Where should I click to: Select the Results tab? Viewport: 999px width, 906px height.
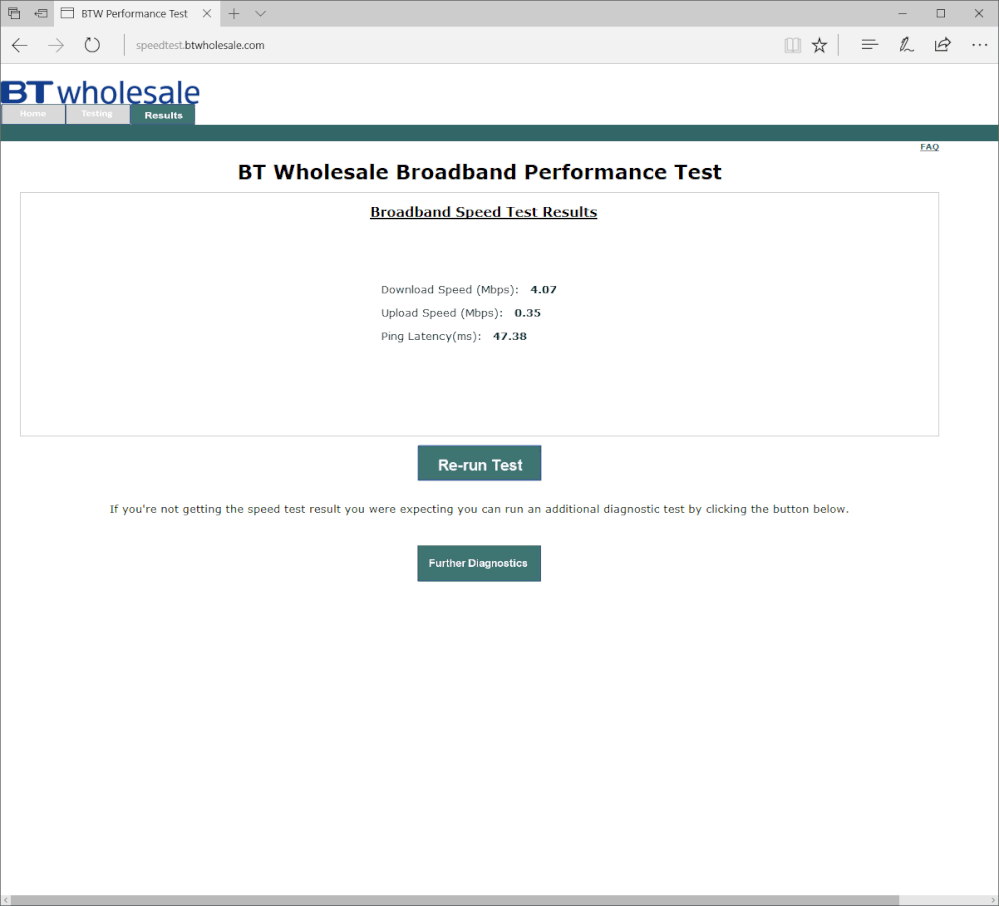(x=163, y=115)
